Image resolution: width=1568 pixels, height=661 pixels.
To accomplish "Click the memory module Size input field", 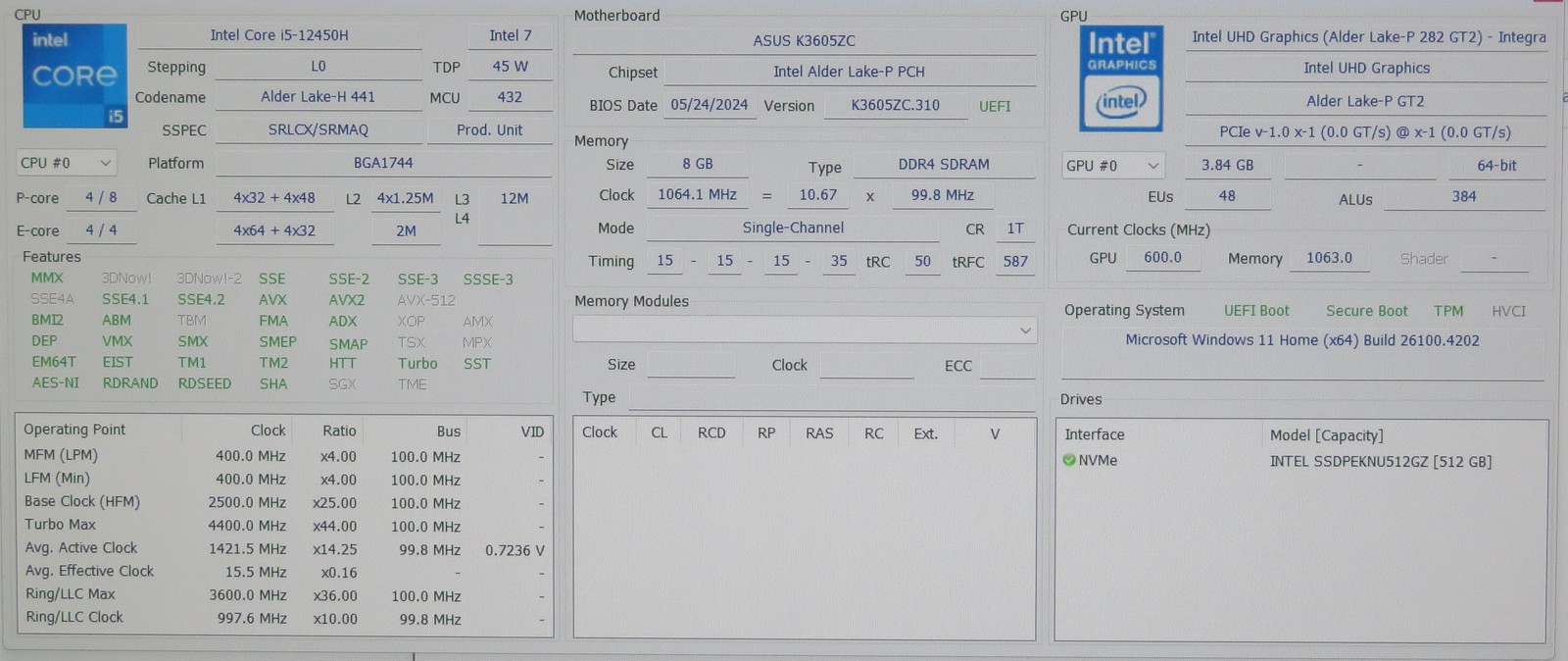I will (x=691, y=365).
